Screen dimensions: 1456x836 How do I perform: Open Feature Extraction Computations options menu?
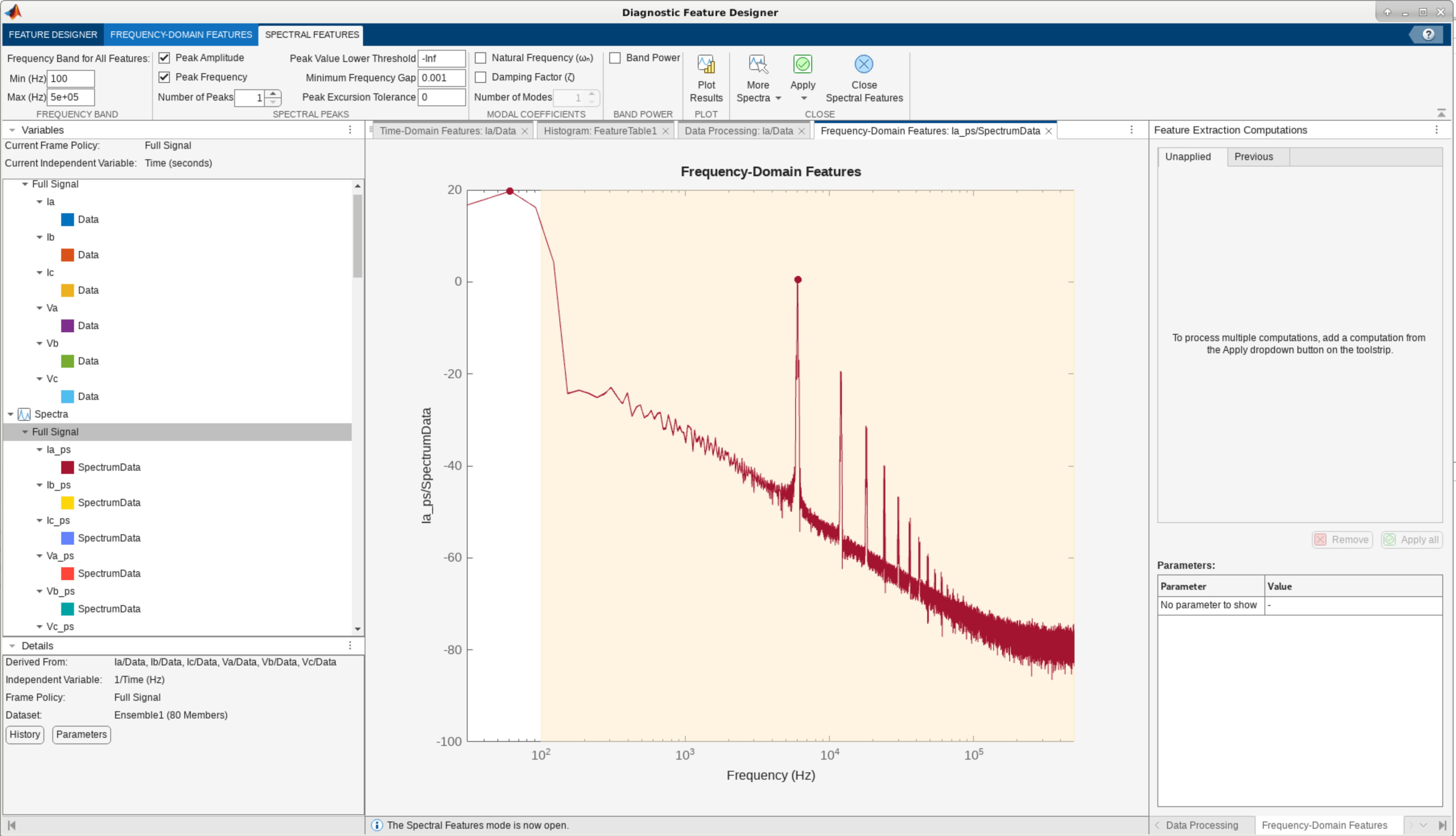(x=1436, y=130)
